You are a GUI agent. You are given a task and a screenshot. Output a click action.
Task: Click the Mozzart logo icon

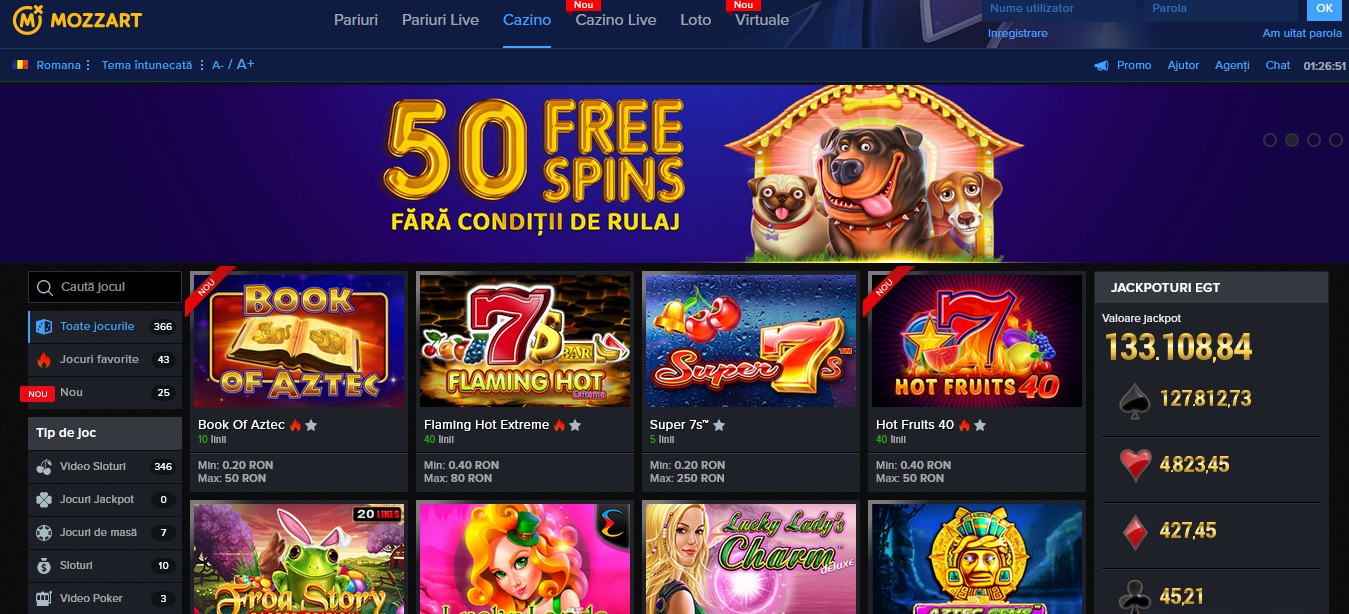27,18
